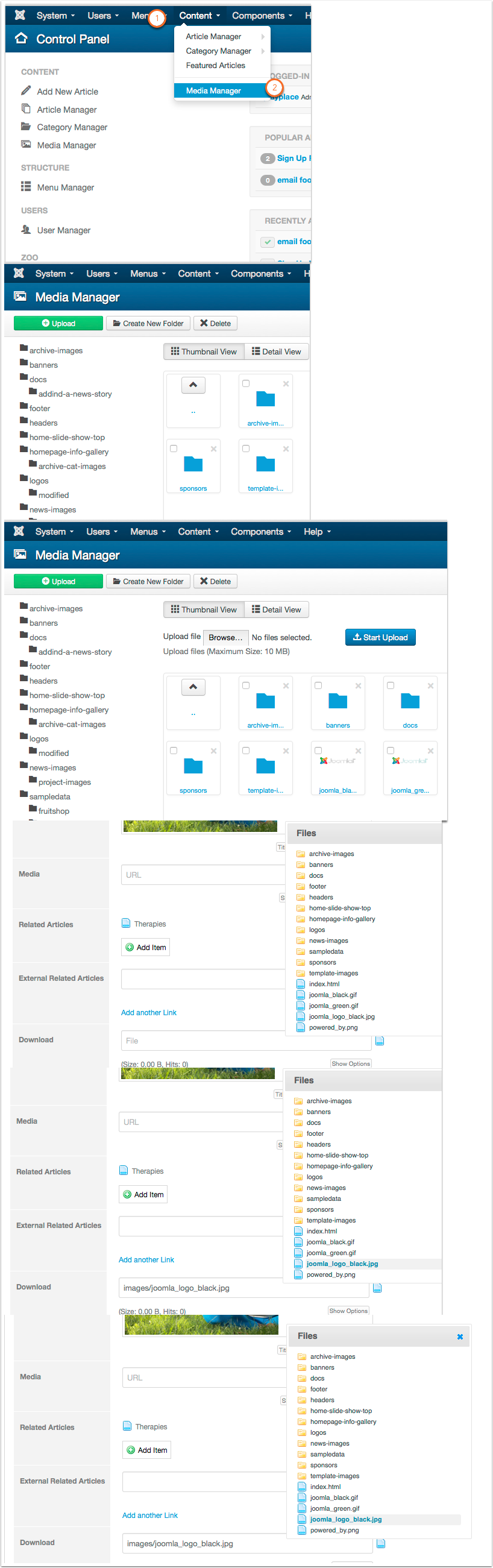Click the Category Manager folder icon in sidebar
Screen dimensions: 493x1568
point(25,127)
